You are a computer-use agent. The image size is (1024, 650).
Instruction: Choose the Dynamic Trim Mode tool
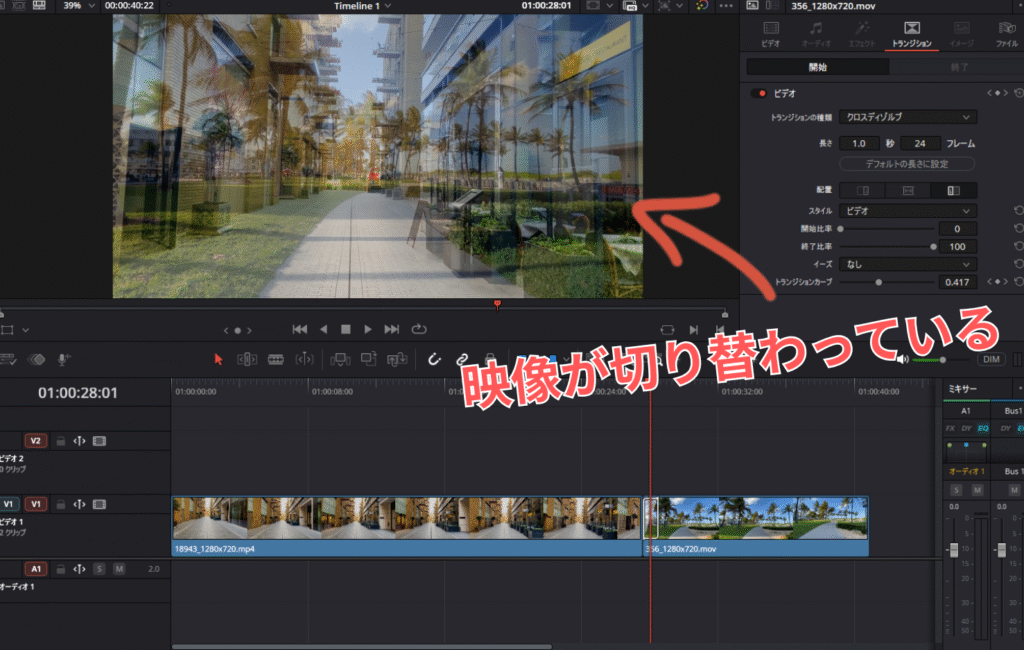[x=276, y=359]
